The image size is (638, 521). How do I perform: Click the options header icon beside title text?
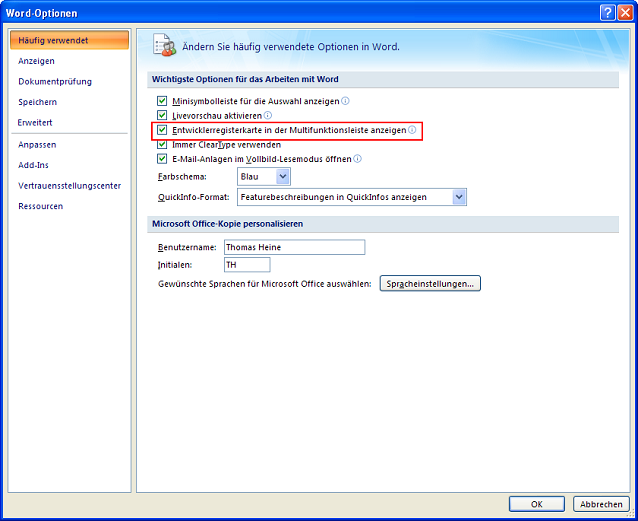point(164,45)
